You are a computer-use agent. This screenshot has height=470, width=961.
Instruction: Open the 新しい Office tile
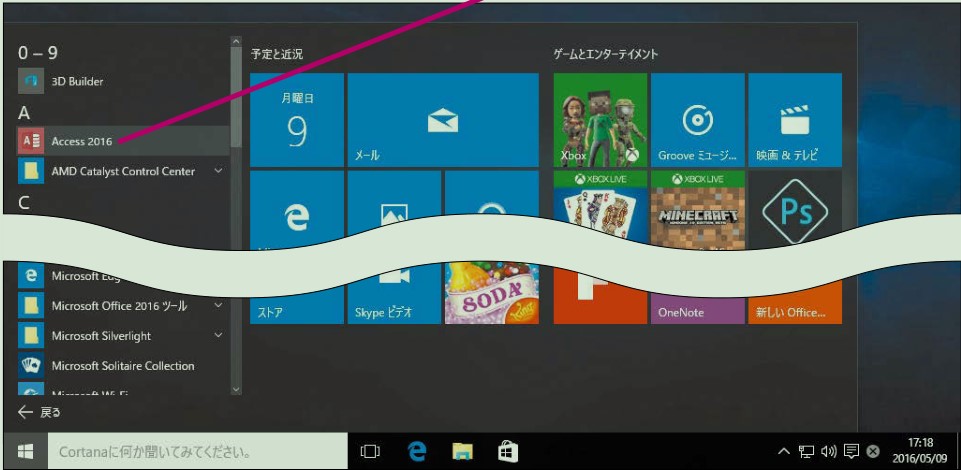click(795, 305)
